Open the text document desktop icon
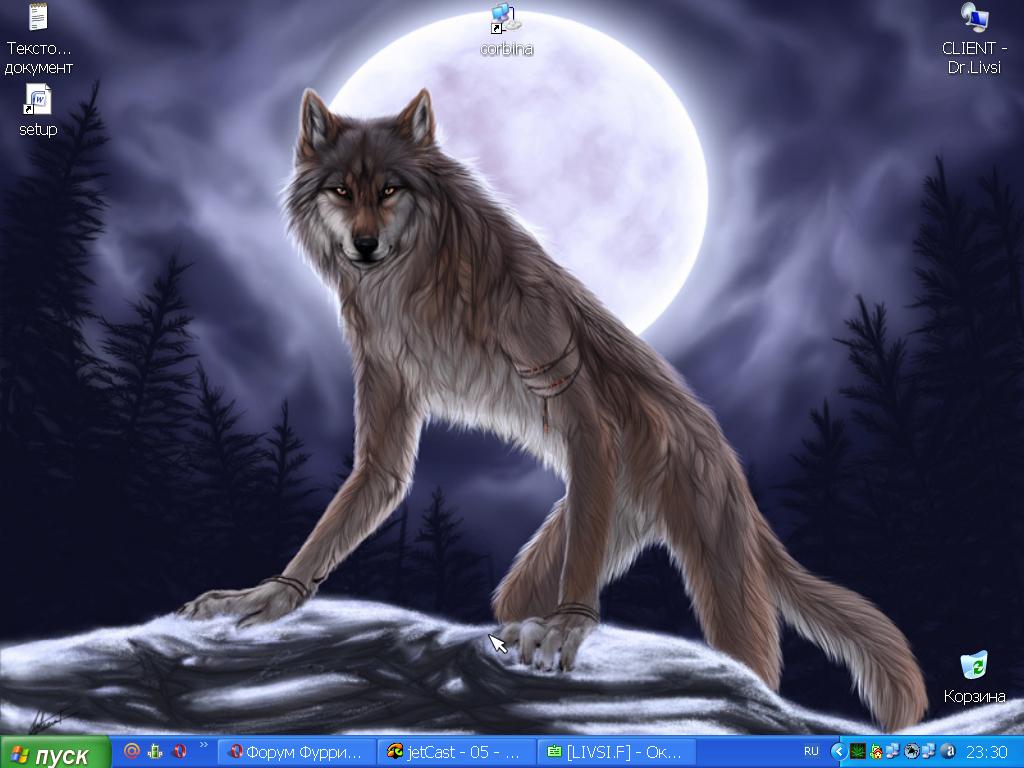Image resolution: width=1024 pixels, height=768 pixels. pyautogui.click(x=38, y=38)
